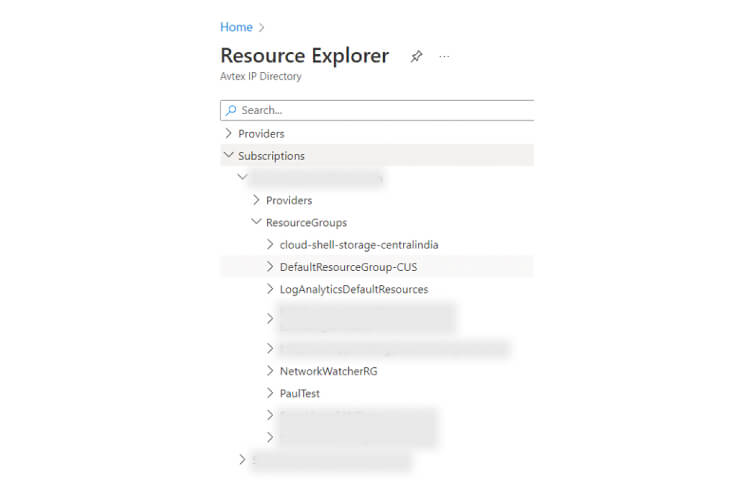This screenshot has width=750, height=500.
Task: Collapse the ResourceGroups node
Action: point(256,222)
